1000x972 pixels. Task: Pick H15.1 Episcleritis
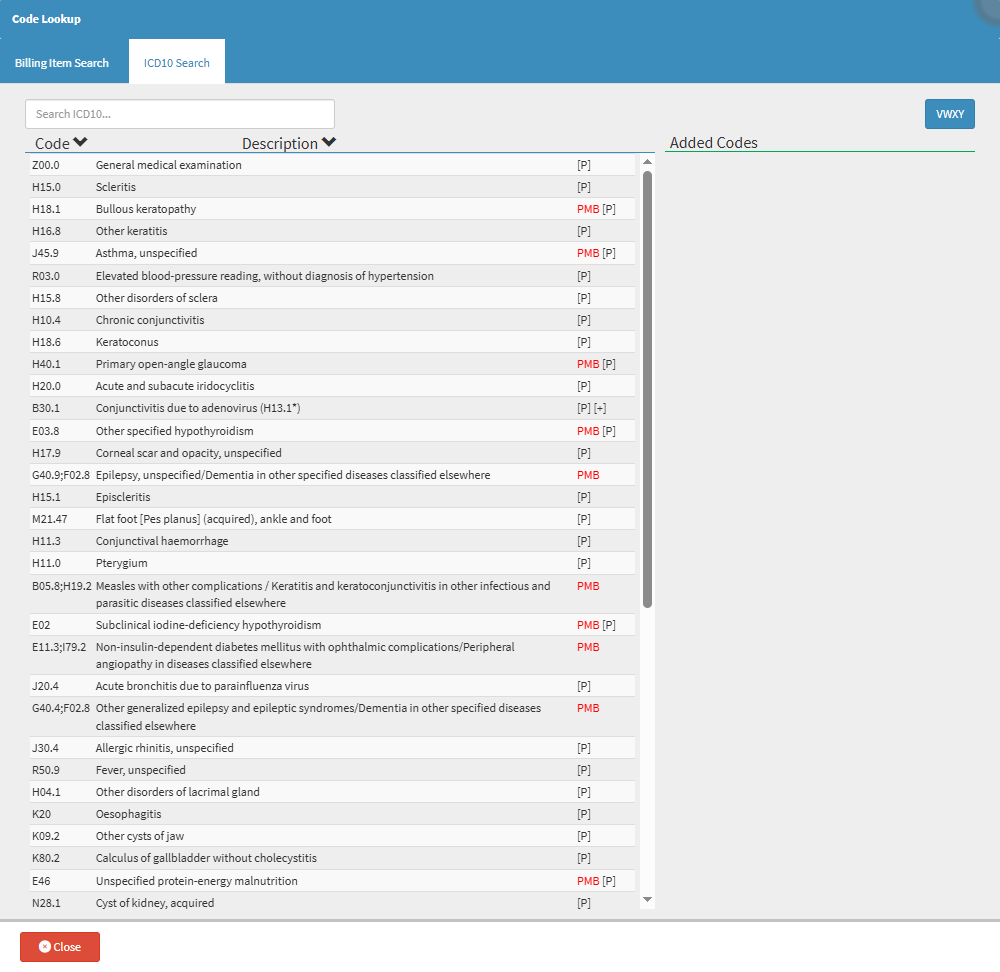pyautogui.click(x=332, y=497)
